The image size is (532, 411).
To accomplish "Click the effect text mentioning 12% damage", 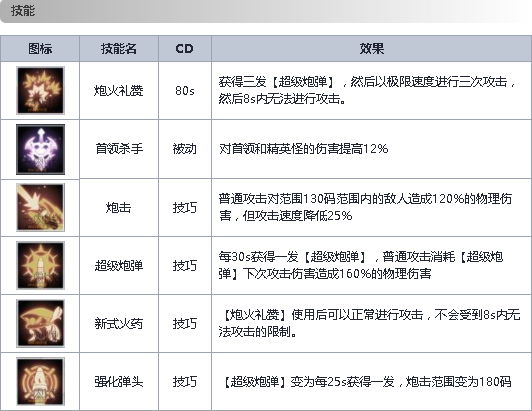I will [x=304, y=149].
